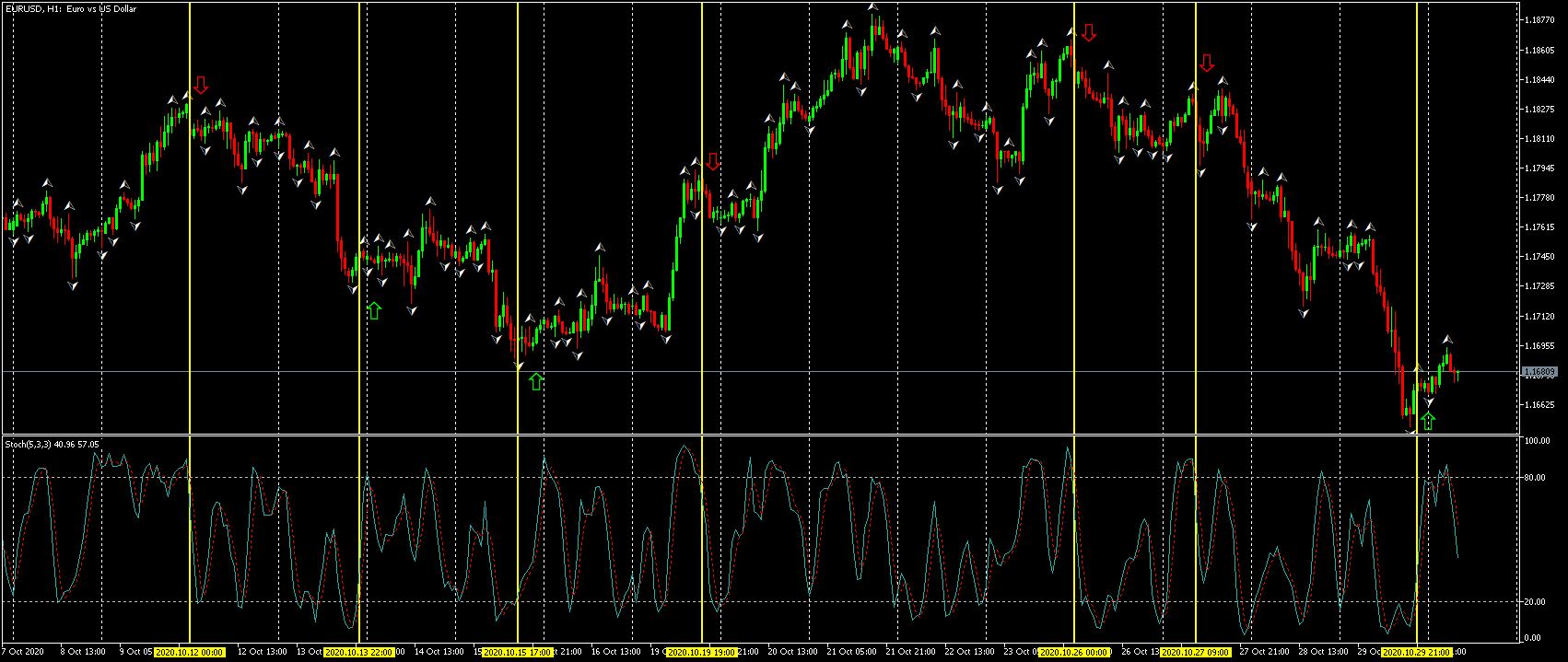1568x662 pixels.
Task: Click the 80.00 level on stochastic scale
Action: (x=1537, y=477)
